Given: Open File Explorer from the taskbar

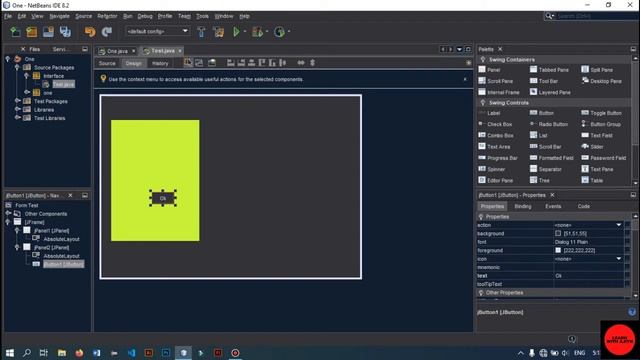Looking at the screenshot, I should tap(62, 353).
